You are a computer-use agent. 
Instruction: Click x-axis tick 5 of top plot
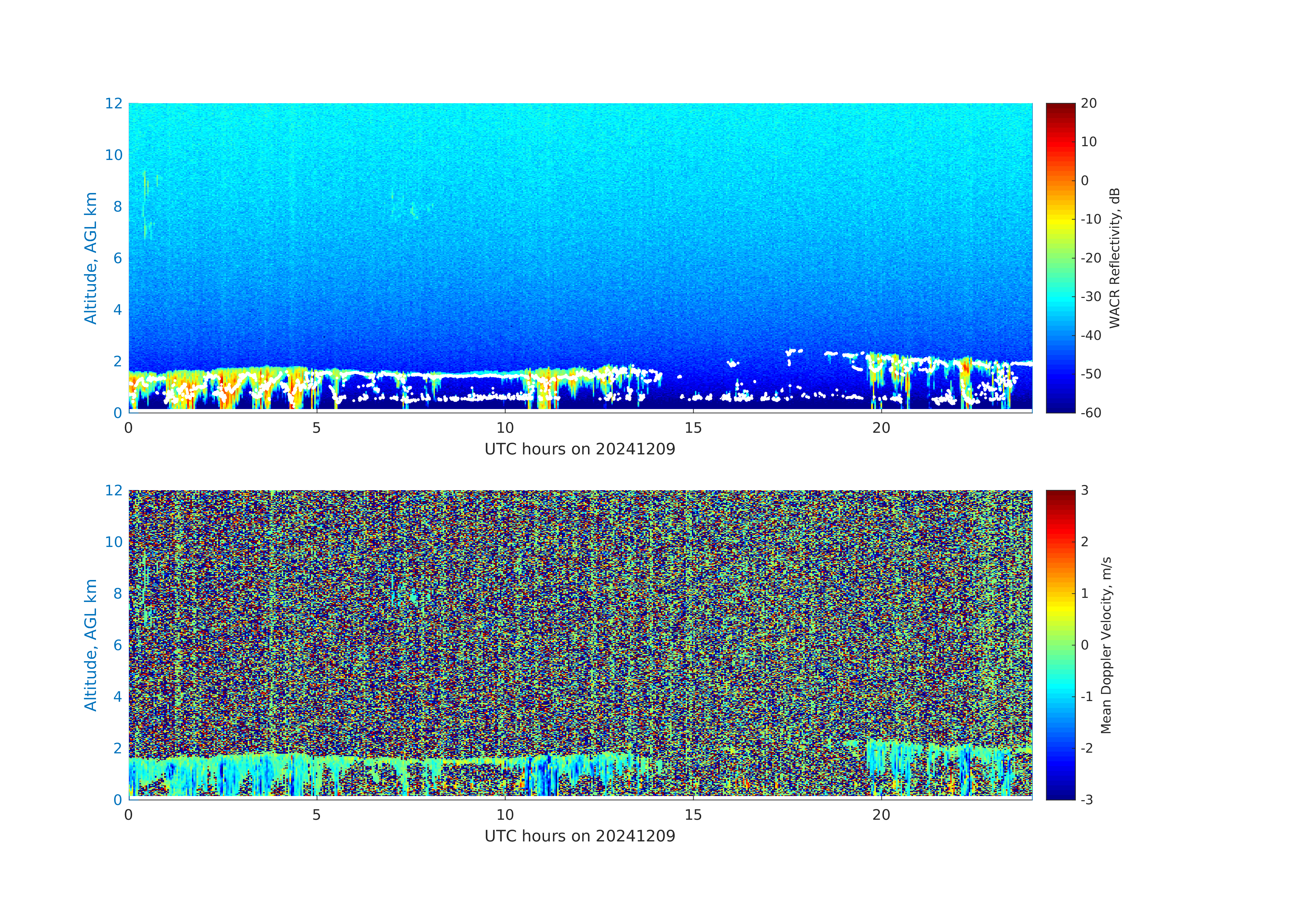(317, 428)
